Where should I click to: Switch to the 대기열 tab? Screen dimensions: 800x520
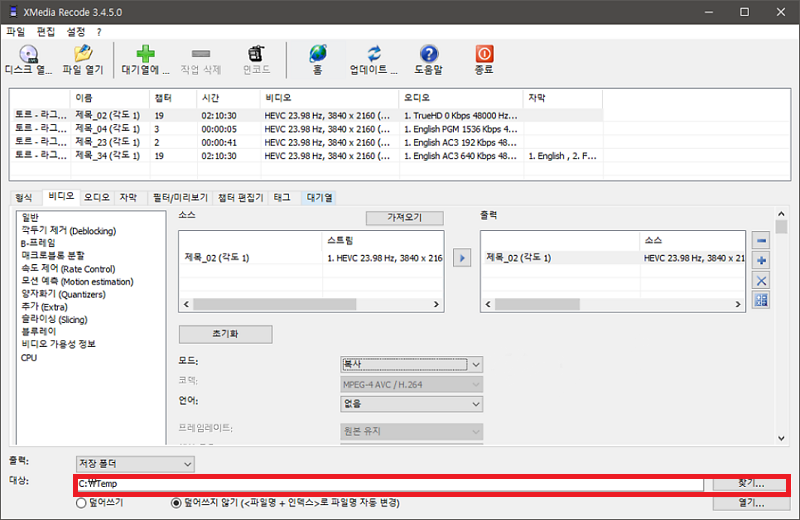pos(319,197)
